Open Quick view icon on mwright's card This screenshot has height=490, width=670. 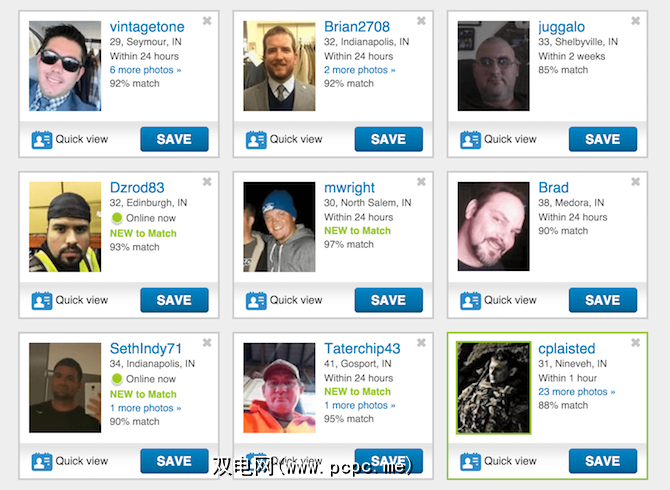[x=256, y=301]
